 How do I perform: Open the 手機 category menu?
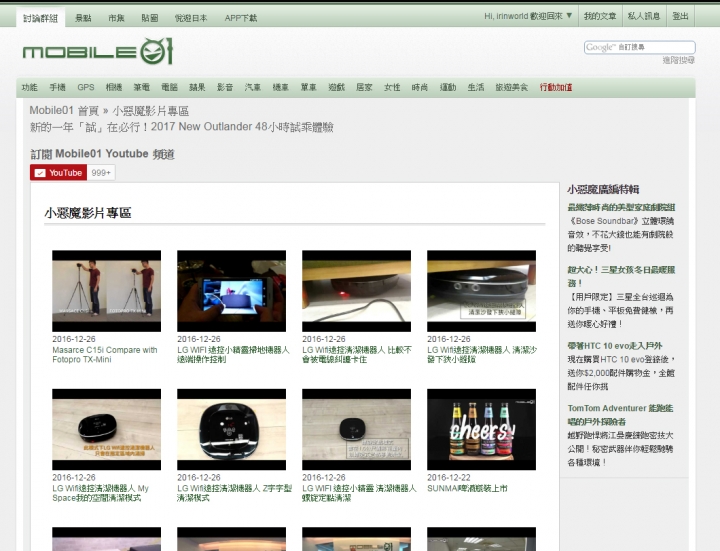point(57,87)
